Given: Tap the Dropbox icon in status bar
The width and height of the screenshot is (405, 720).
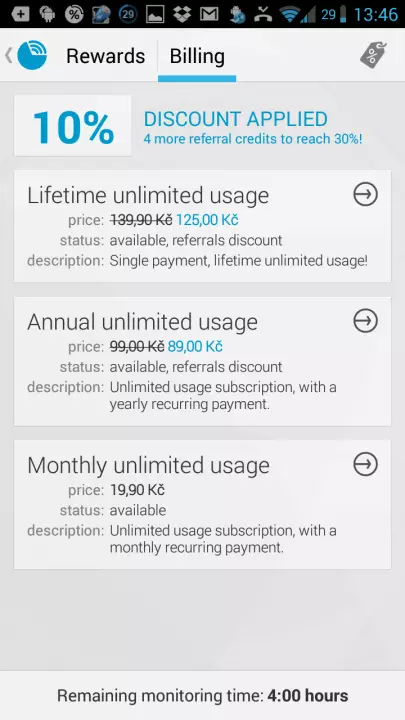Looking at the screenshot, I should pyautogui.click(x=182, y=14).
